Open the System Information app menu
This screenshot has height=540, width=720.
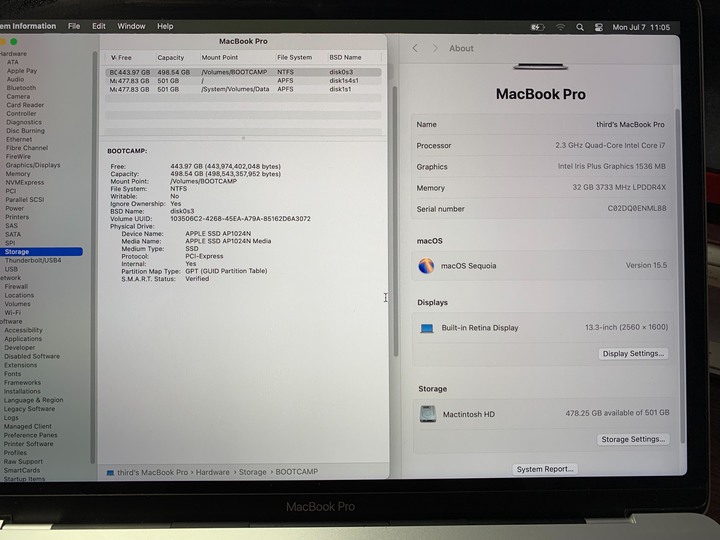(28, 26)
